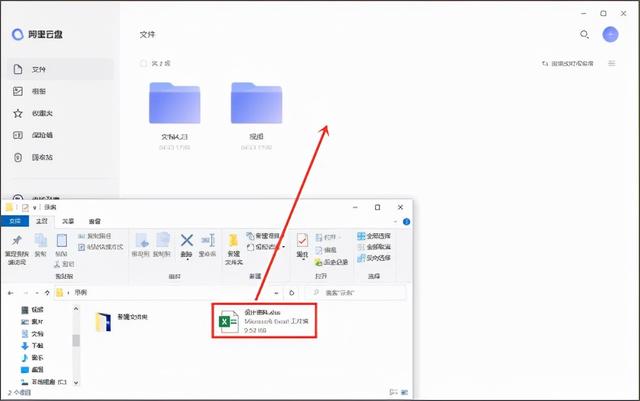Click Copy path in the clipboard group
Screen dimensions: 640x401
pyautogui.click(x=95, y=236)
